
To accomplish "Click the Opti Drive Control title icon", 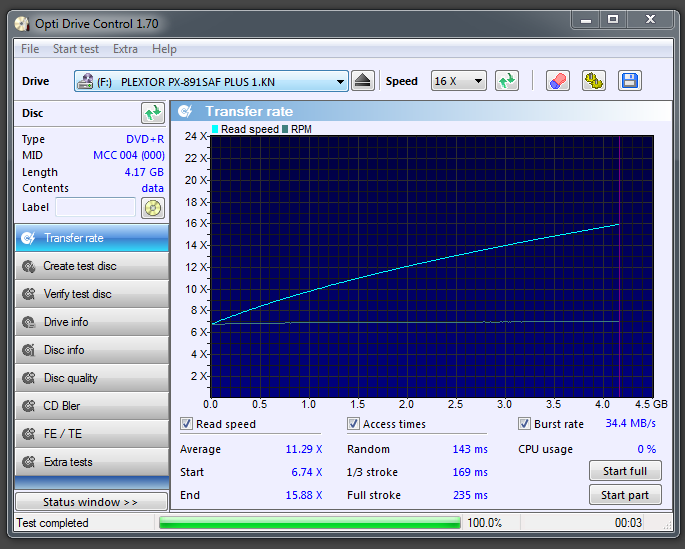I will click(22, 24).
